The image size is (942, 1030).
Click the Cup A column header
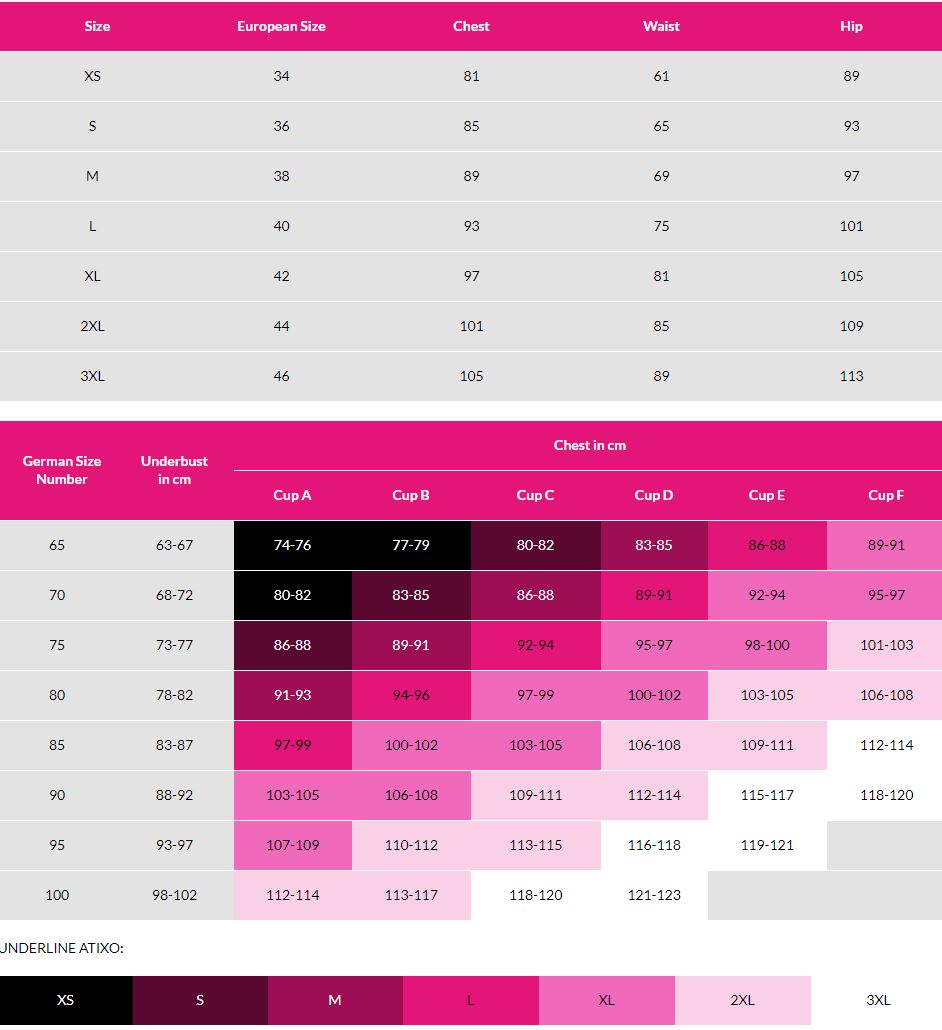(x=292, y=495)
